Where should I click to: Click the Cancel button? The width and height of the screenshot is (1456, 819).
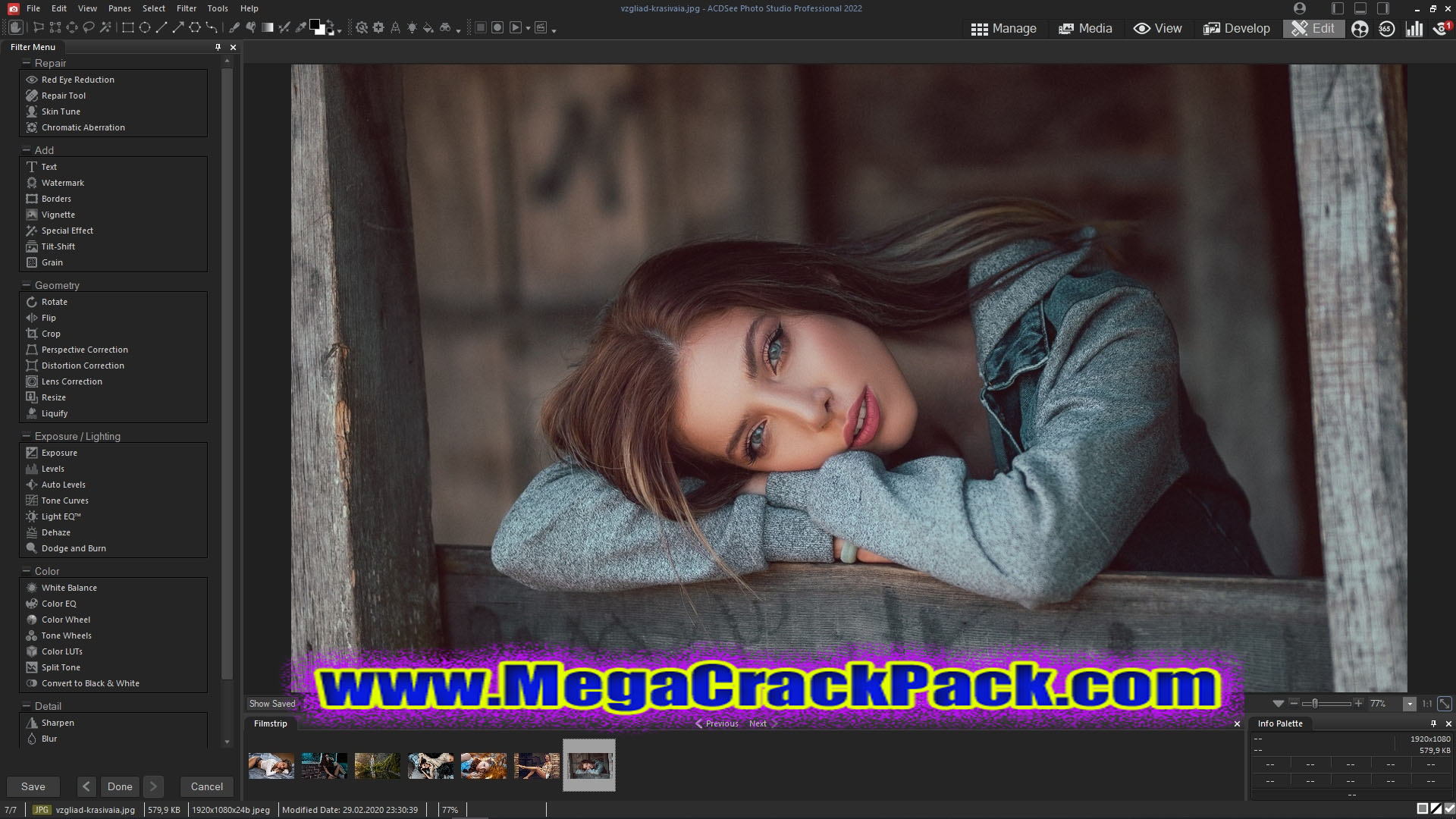206,786
